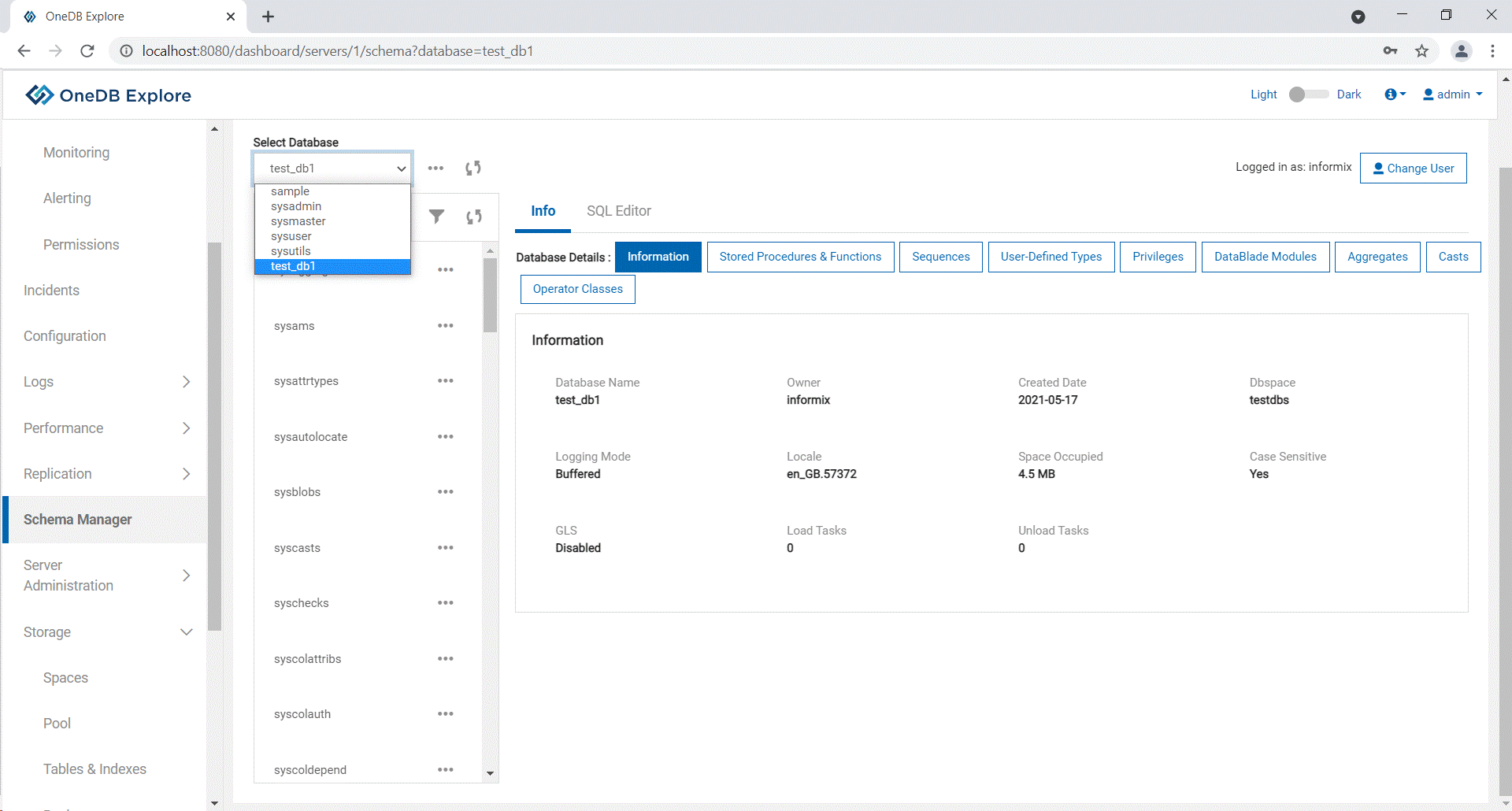Open Stored Procedures & Functions details
Image resolution: width=1512 pixels, height=811 pixels.
tap(800, 257)
